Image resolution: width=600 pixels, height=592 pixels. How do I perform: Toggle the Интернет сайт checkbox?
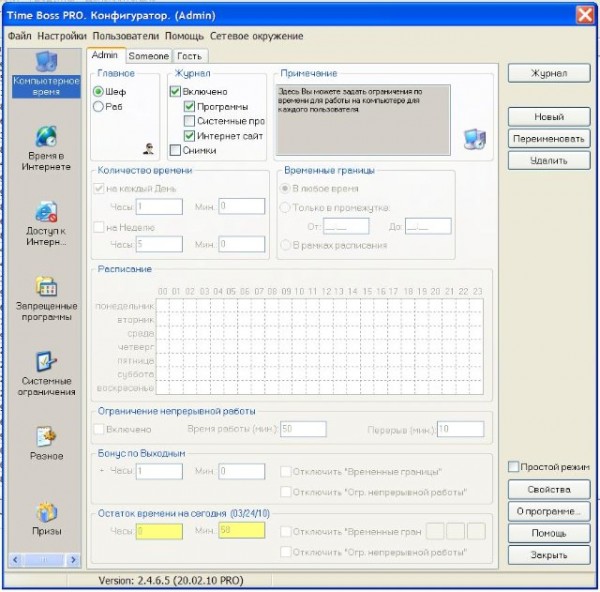tap(189, 135)
